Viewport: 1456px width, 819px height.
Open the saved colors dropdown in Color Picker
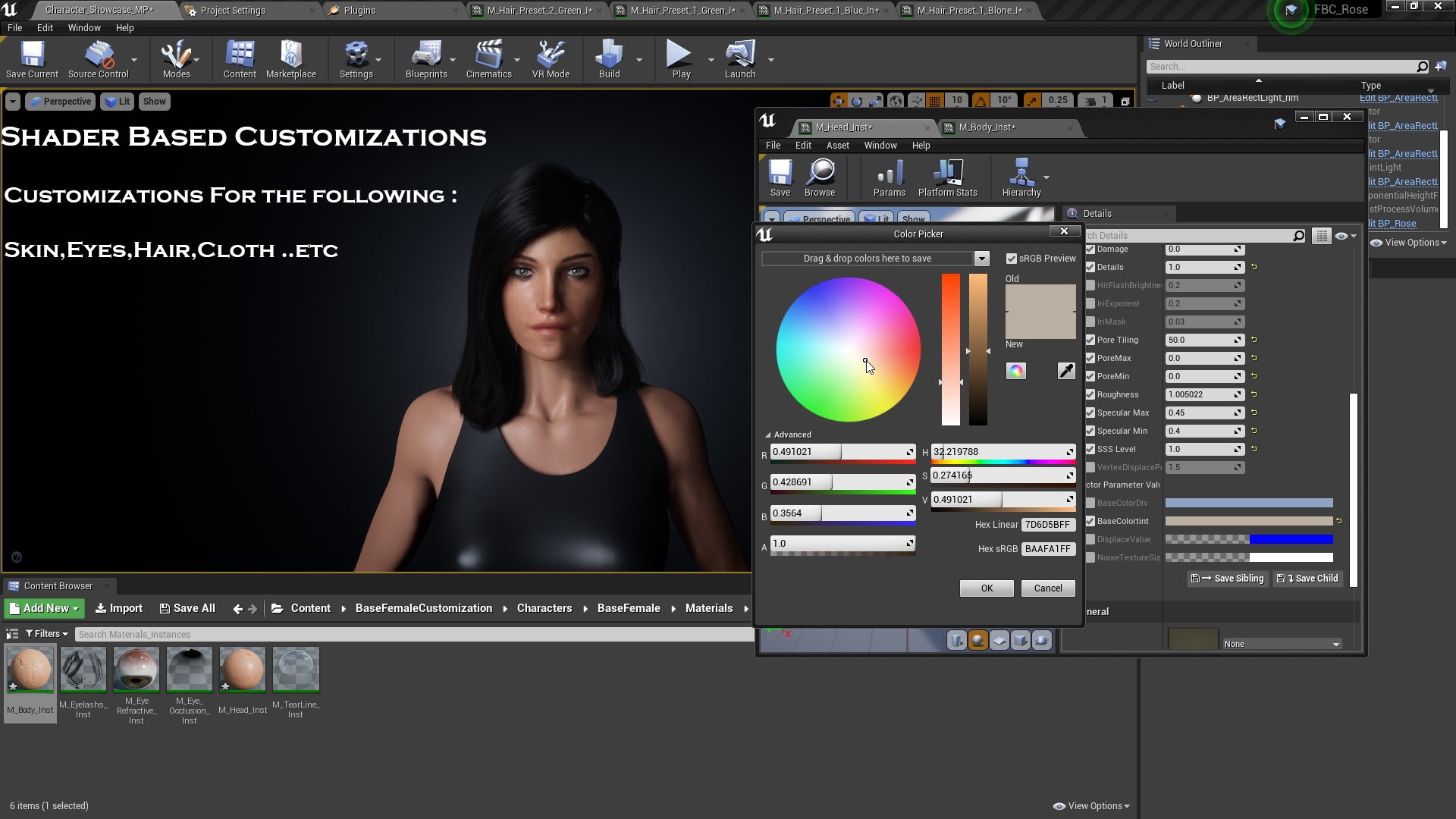pos(982,259)
